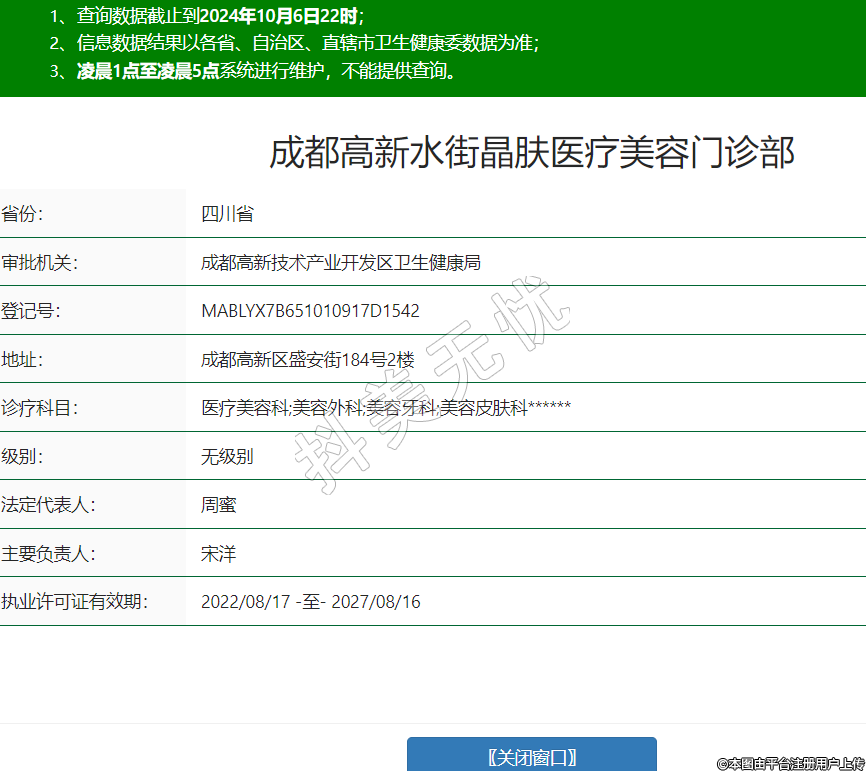Click the registration number MABLYX7B651010917D1542
The height and width of the screenshot is (771, 866).
[x=310, y=311]
